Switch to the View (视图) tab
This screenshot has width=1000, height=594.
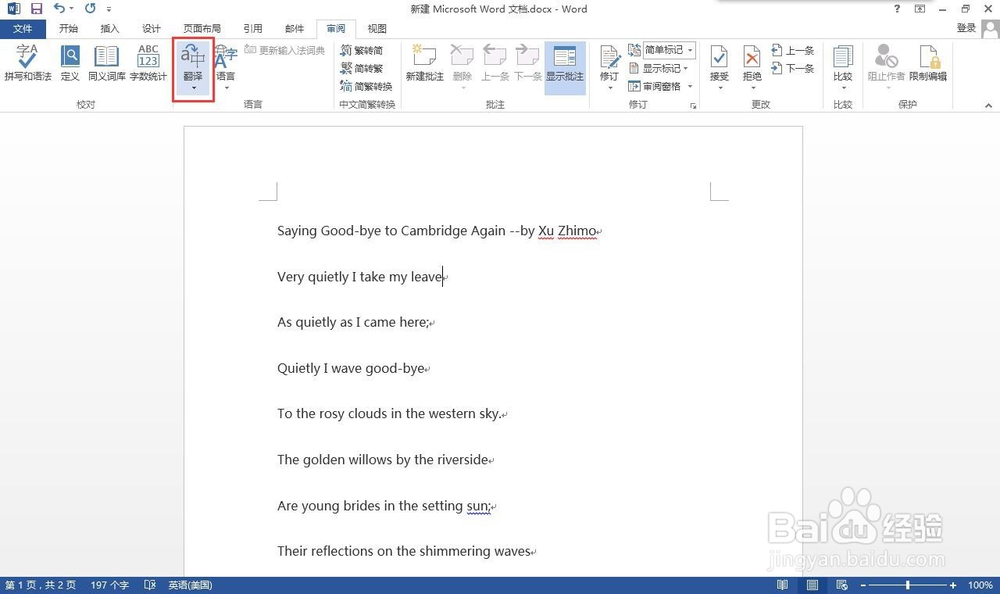[377, 29]
